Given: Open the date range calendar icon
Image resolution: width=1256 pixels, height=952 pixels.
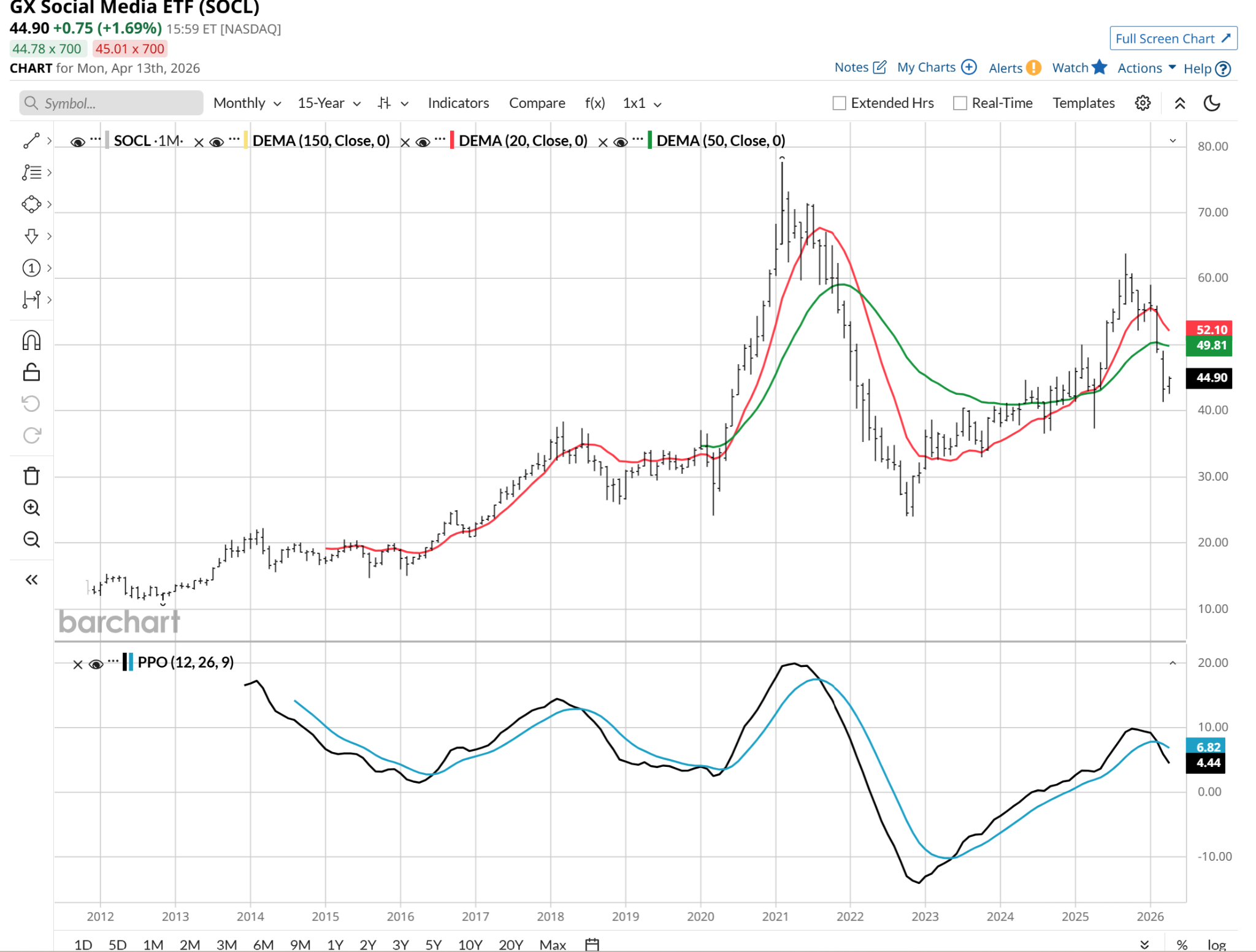Looking at the screenshot, I should tap(591, 944).
